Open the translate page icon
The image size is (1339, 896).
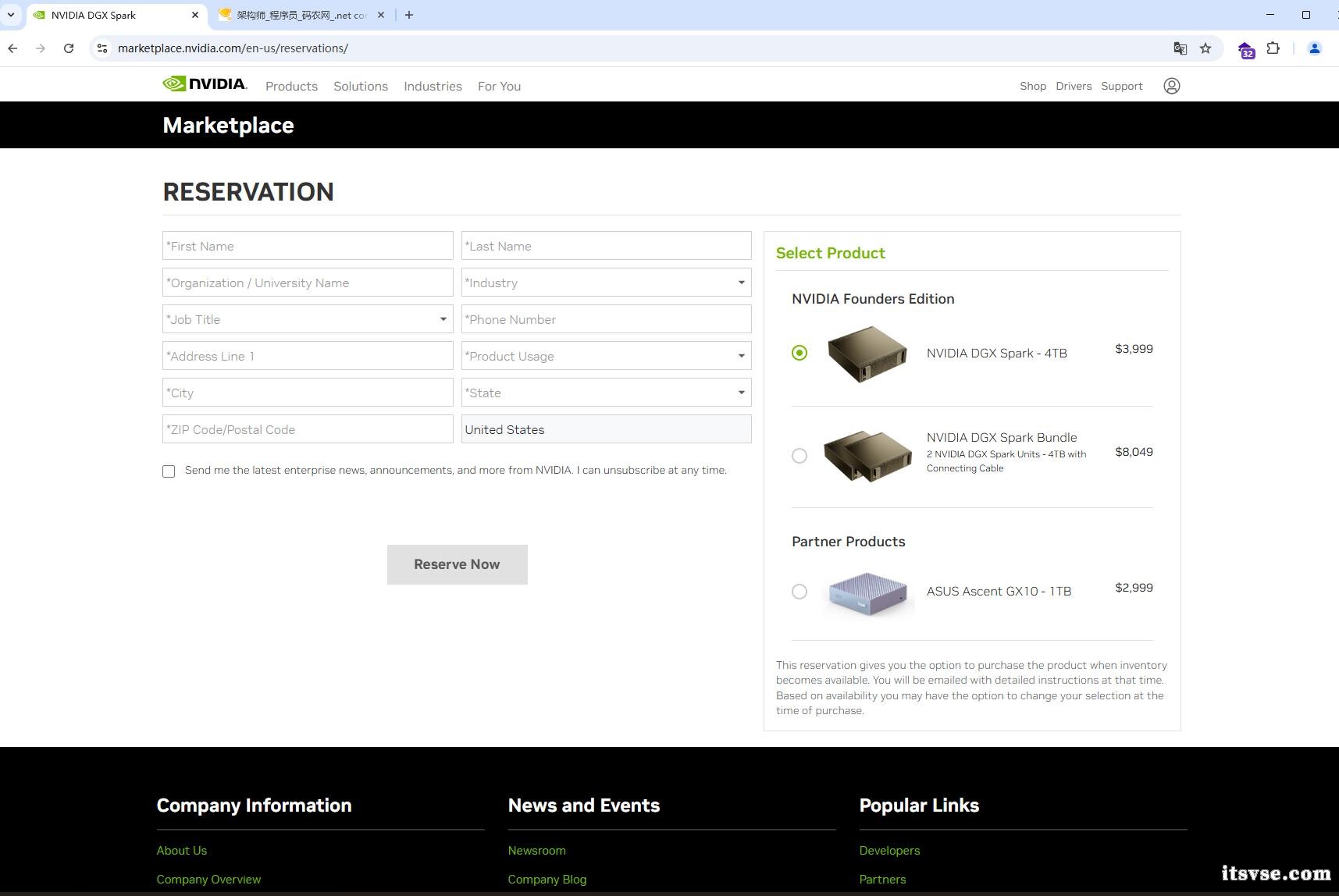click(1180, 48)
